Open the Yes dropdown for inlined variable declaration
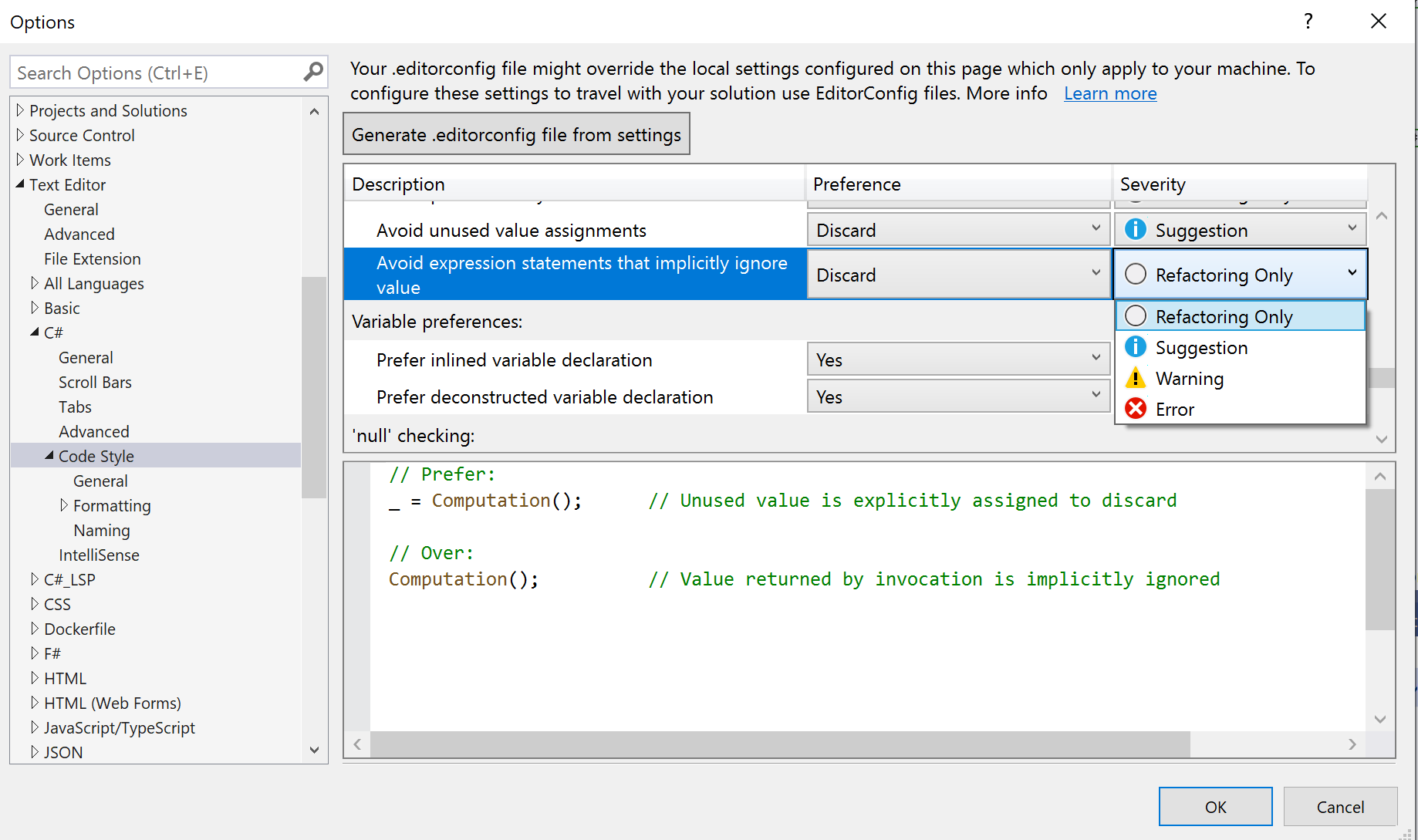1418x840 pixels. [x=1096, y=358]
